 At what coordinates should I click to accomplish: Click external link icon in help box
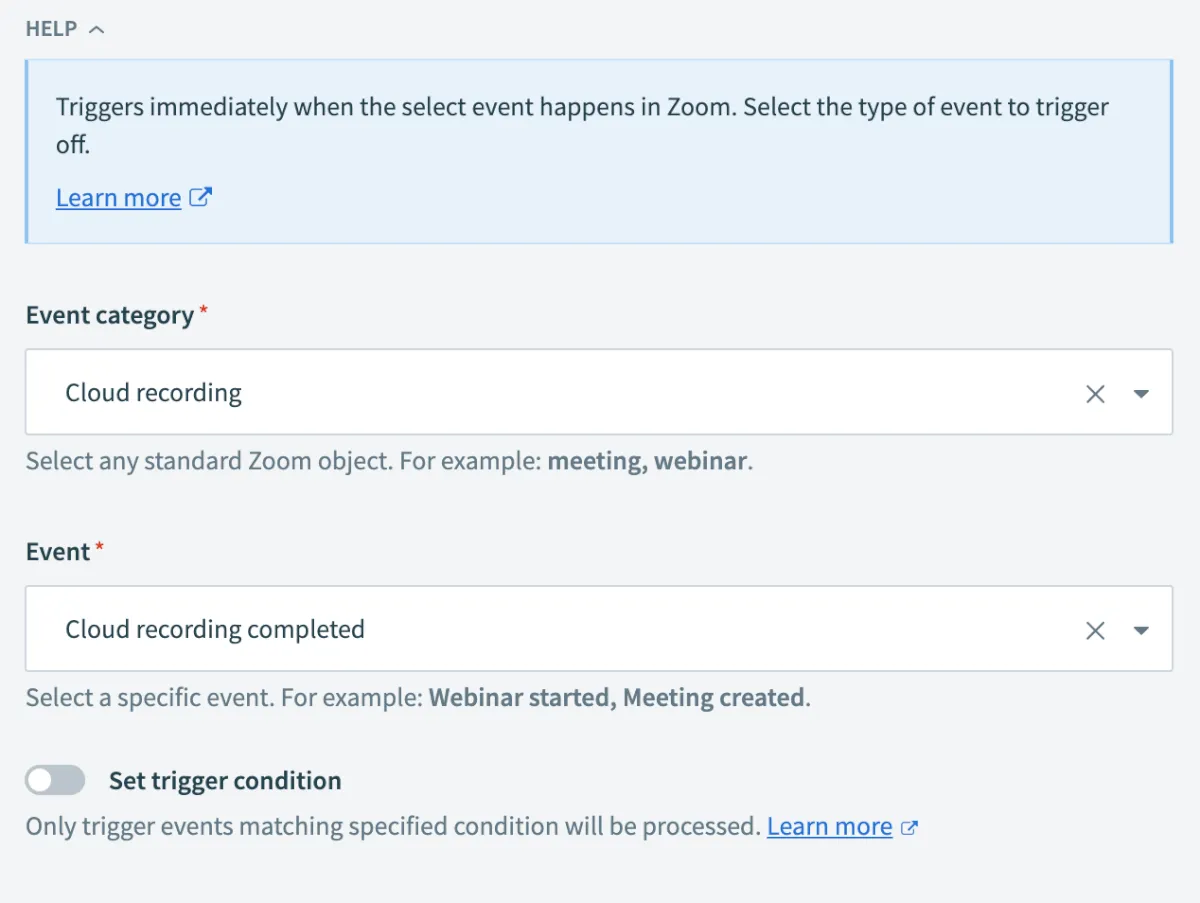(201, 197)
